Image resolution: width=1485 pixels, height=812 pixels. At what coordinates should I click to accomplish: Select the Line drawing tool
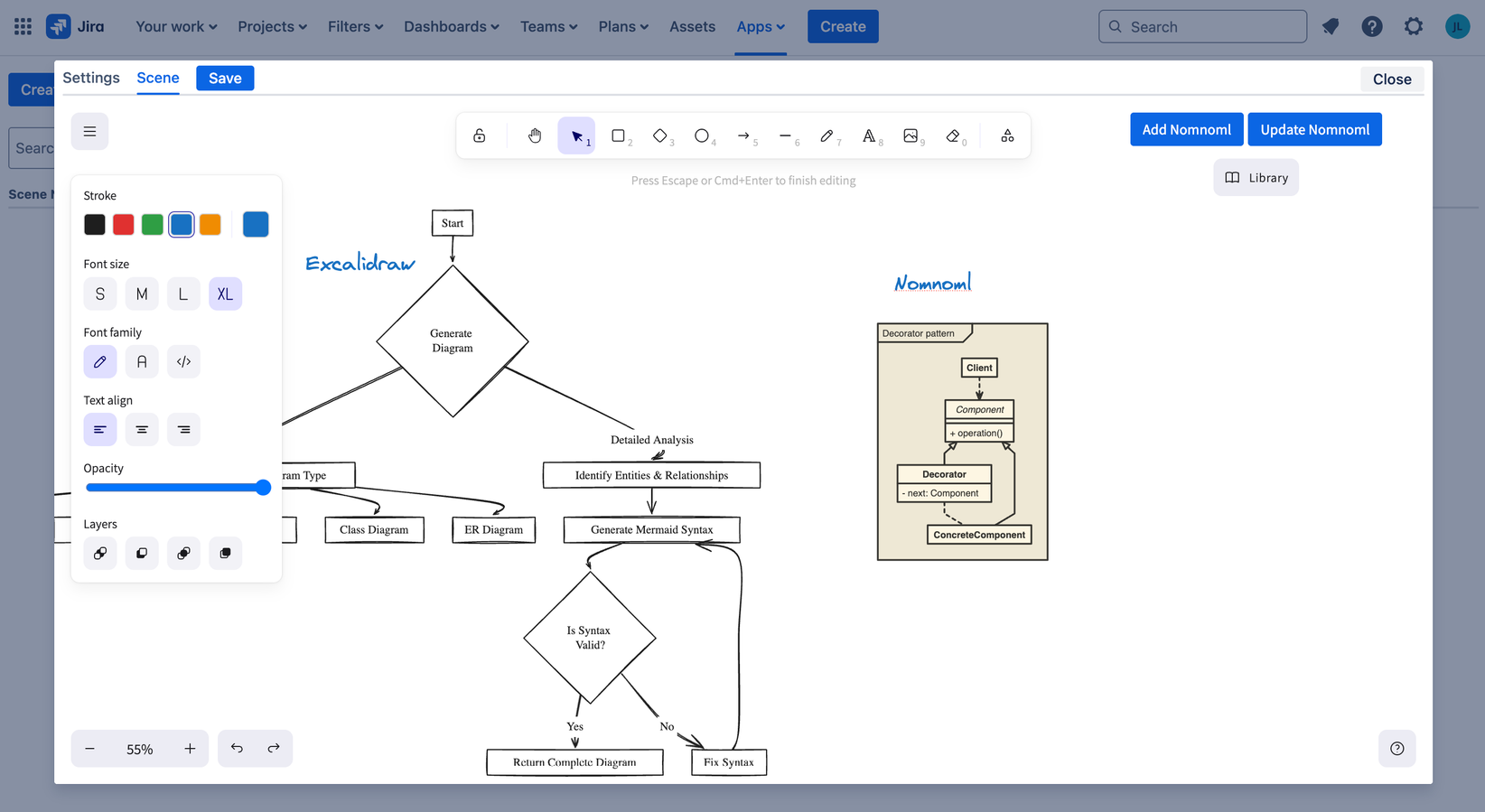click(x=785, y=135)
